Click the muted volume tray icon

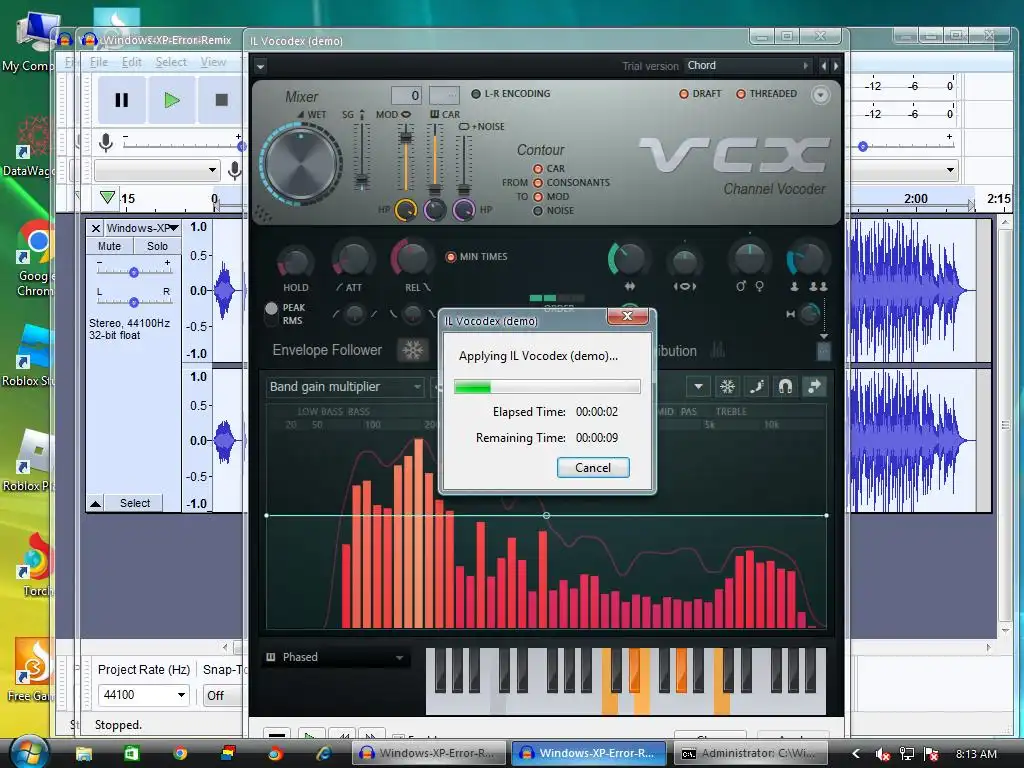pyautogui.click(x=882, y=754)
